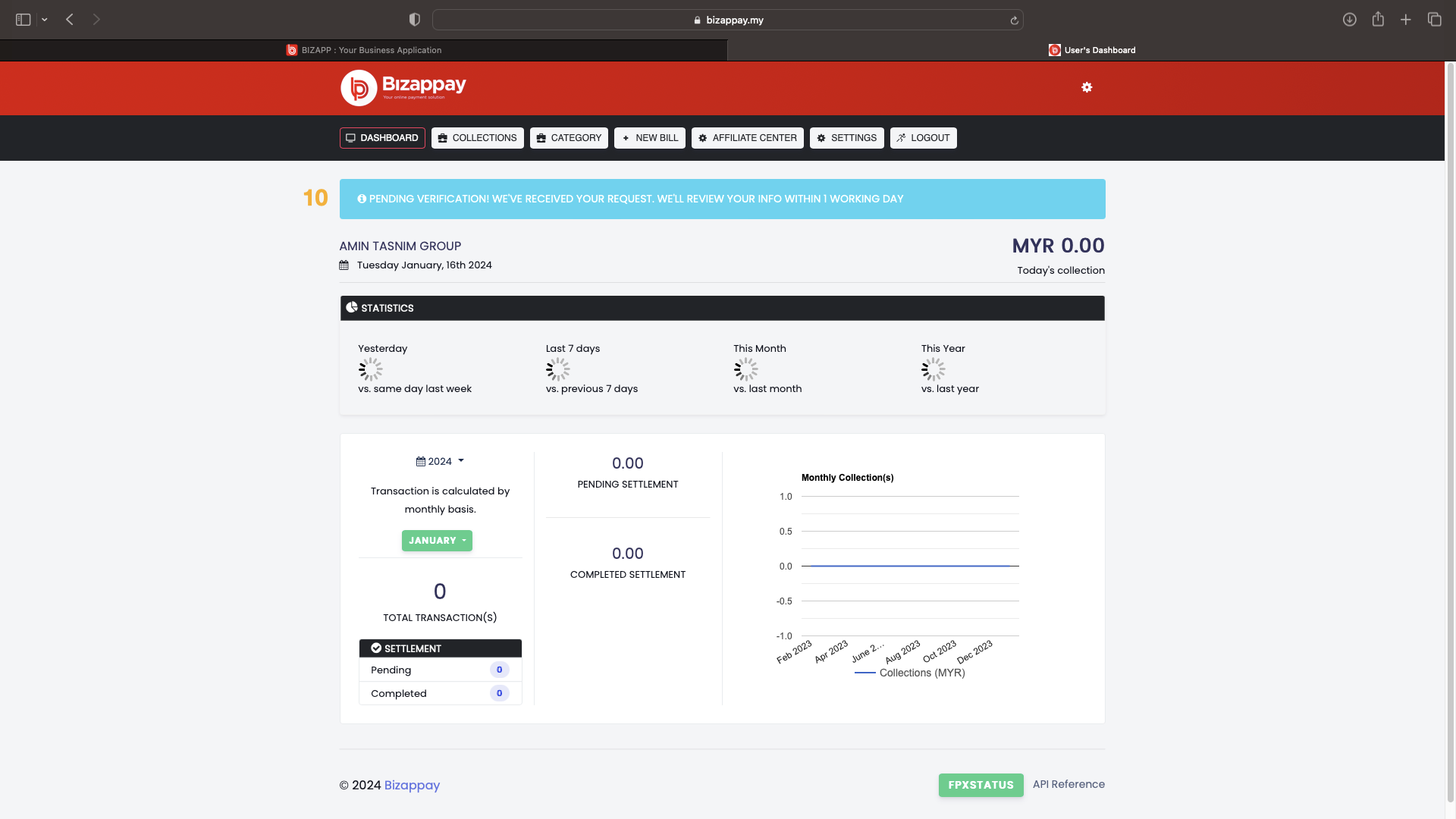The width and height of the screenshot is (1456, 819).
Task: Open the 2024 year dropdown
Action: [440, 461]
